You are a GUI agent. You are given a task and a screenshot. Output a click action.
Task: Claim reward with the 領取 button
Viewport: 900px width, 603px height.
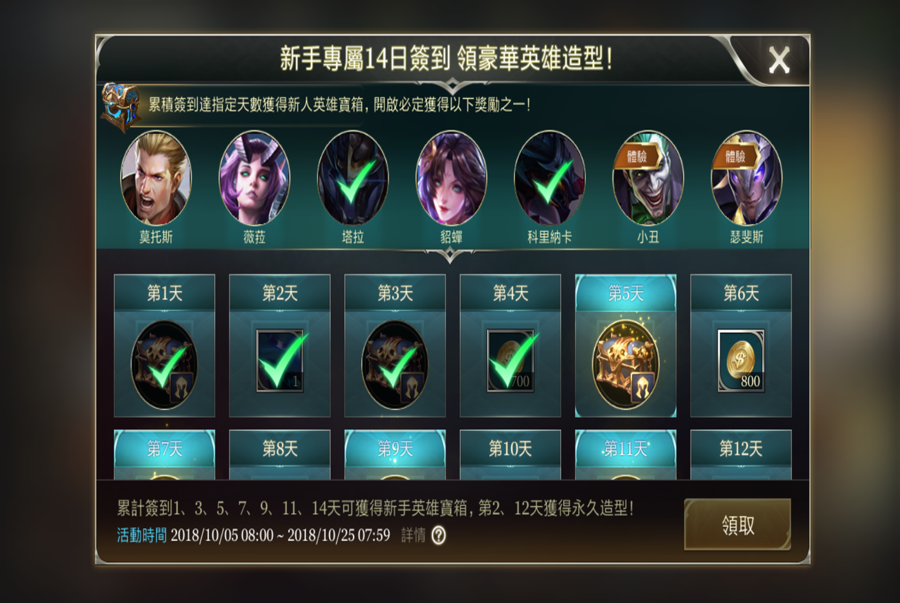[738, 525]
